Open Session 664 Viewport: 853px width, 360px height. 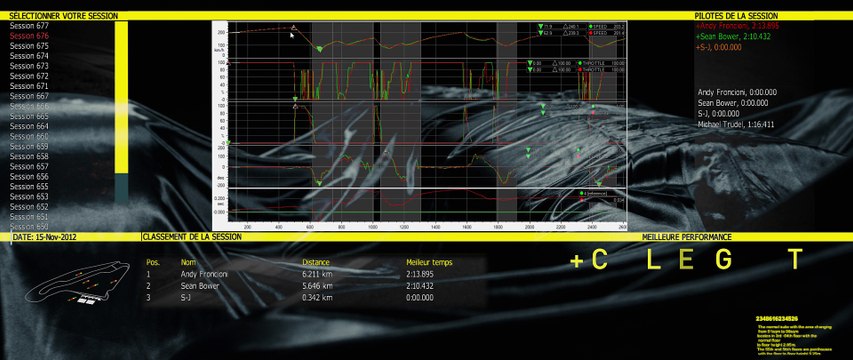(29, 126)
